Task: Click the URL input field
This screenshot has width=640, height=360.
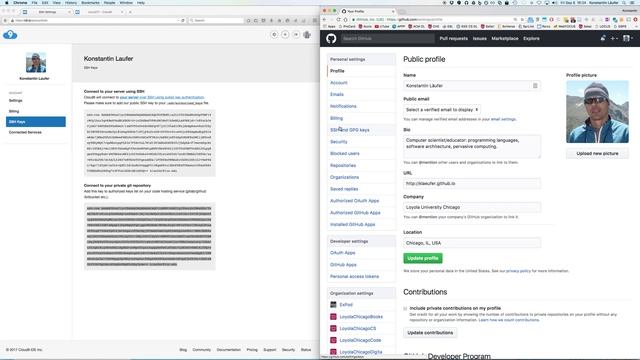Action: coord(472,184)
